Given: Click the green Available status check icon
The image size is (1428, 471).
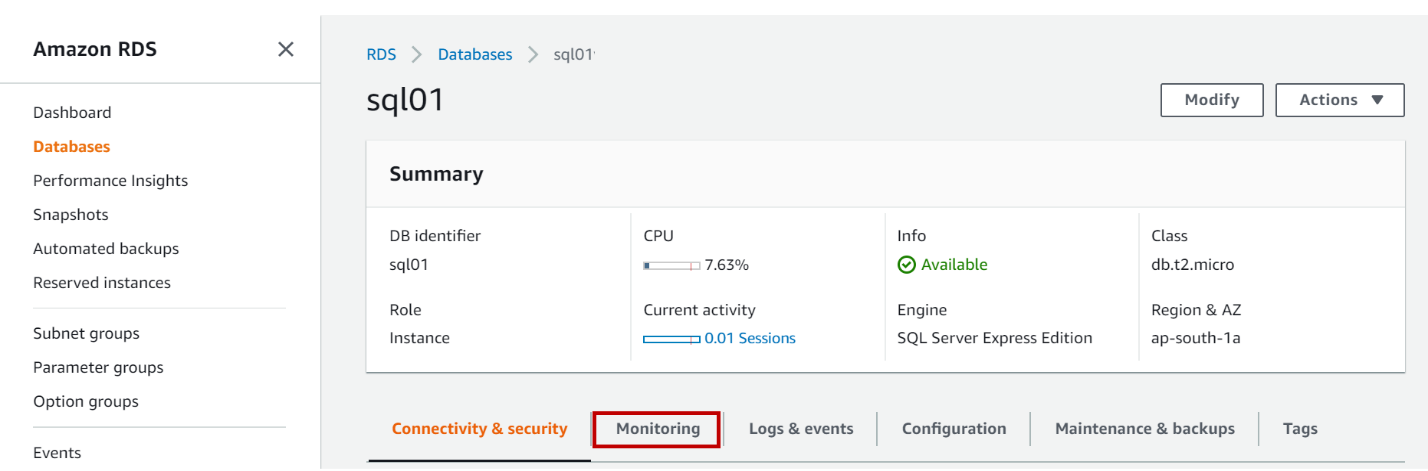Looking at the screenshot, I should click(907, 265).
